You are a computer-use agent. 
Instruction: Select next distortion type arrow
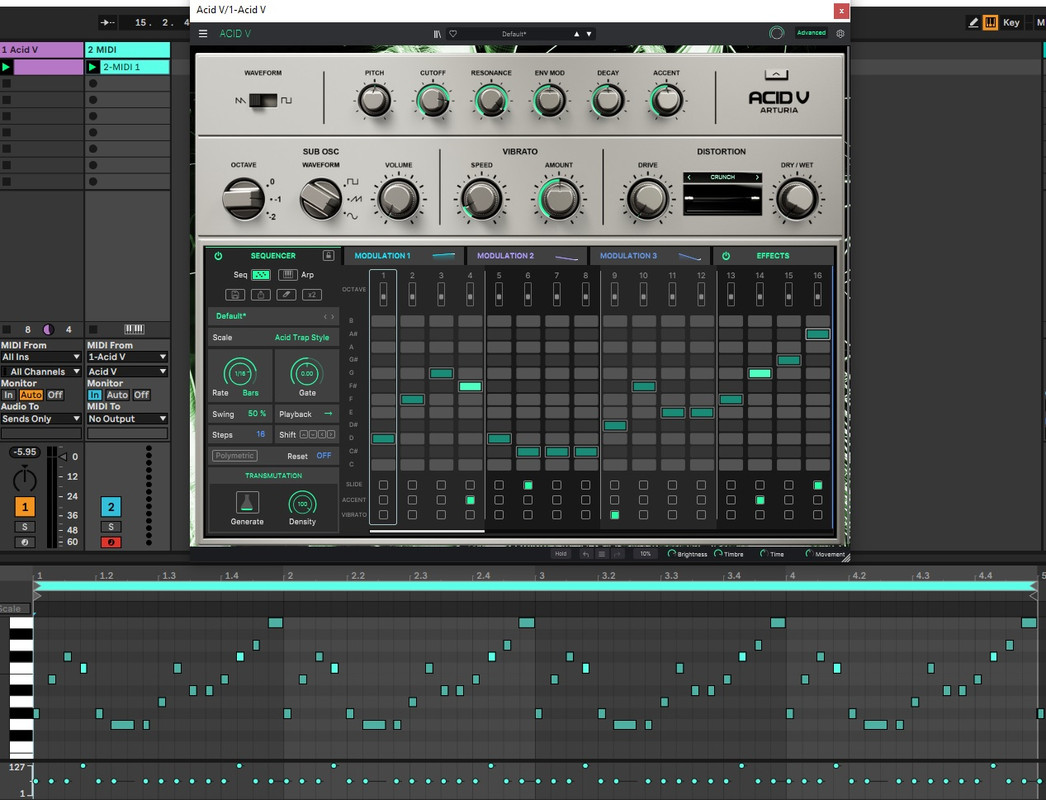click(x=756, y=177)
